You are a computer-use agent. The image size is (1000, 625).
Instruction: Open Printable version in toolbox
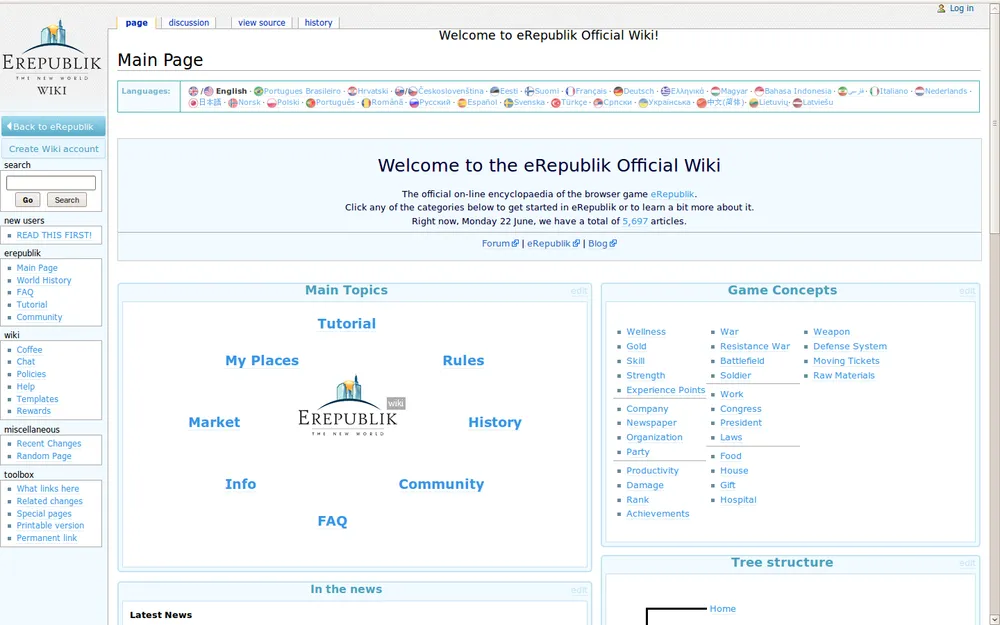[50, 526]
